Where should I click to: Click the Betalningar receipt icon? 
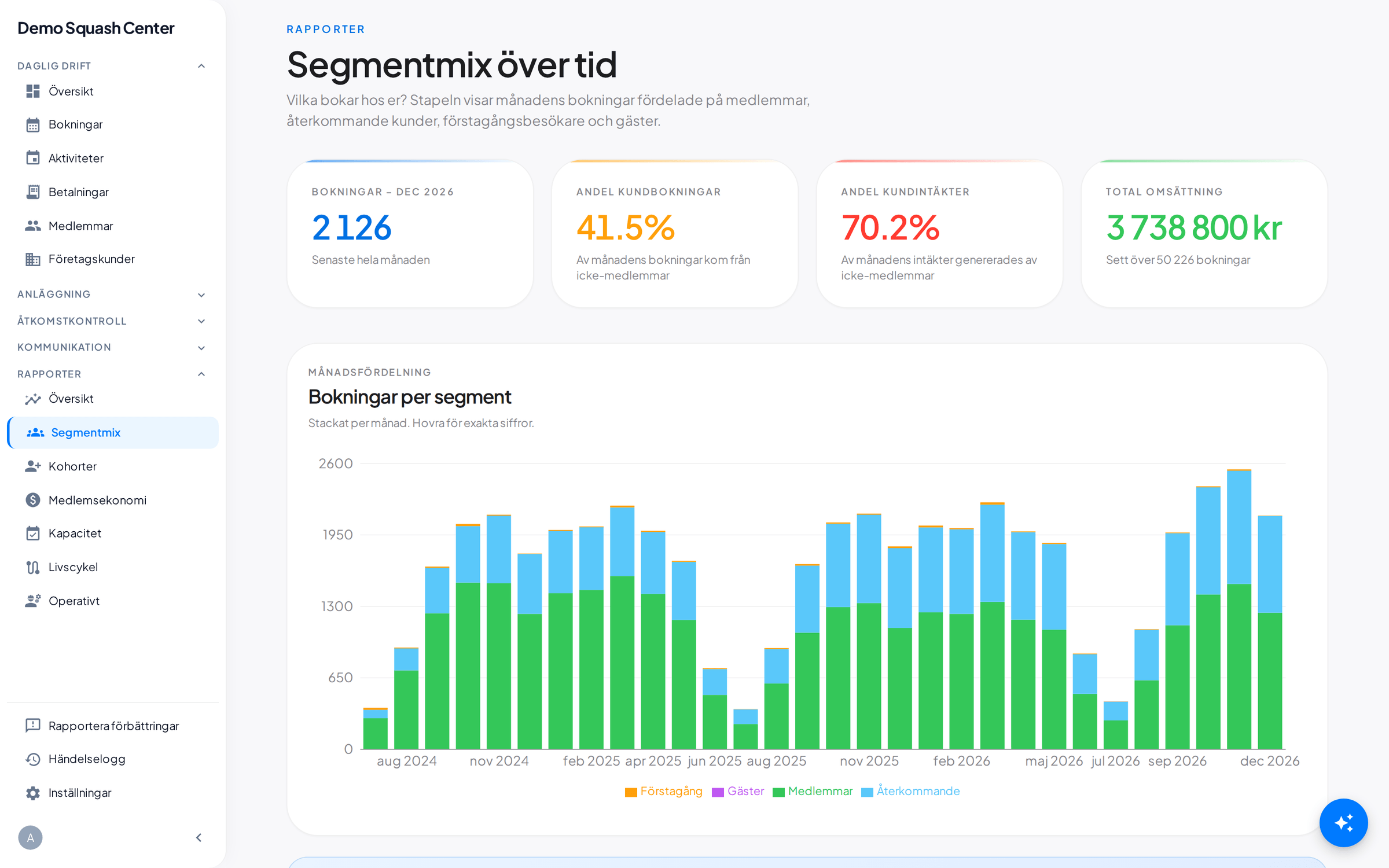click(33, 192)
